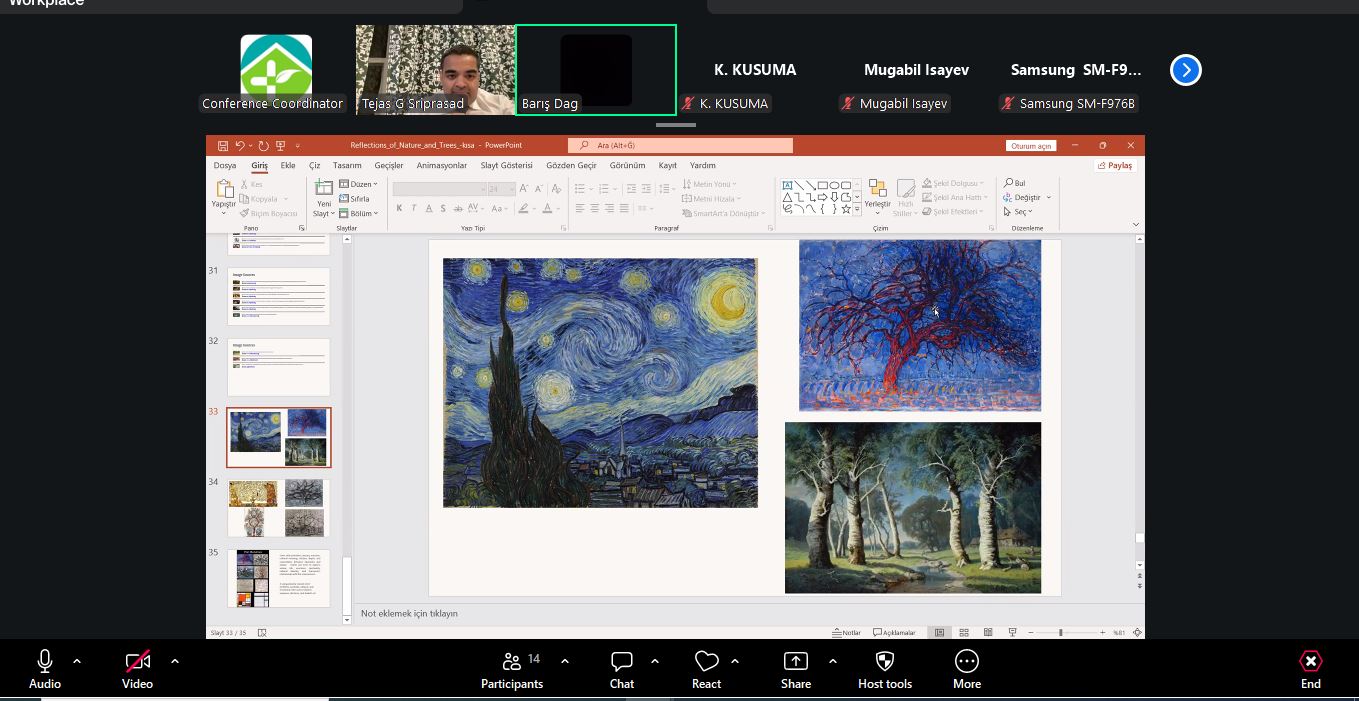Click the Yeni Slayt new slide icon
1359x701 pixels.
324,187
